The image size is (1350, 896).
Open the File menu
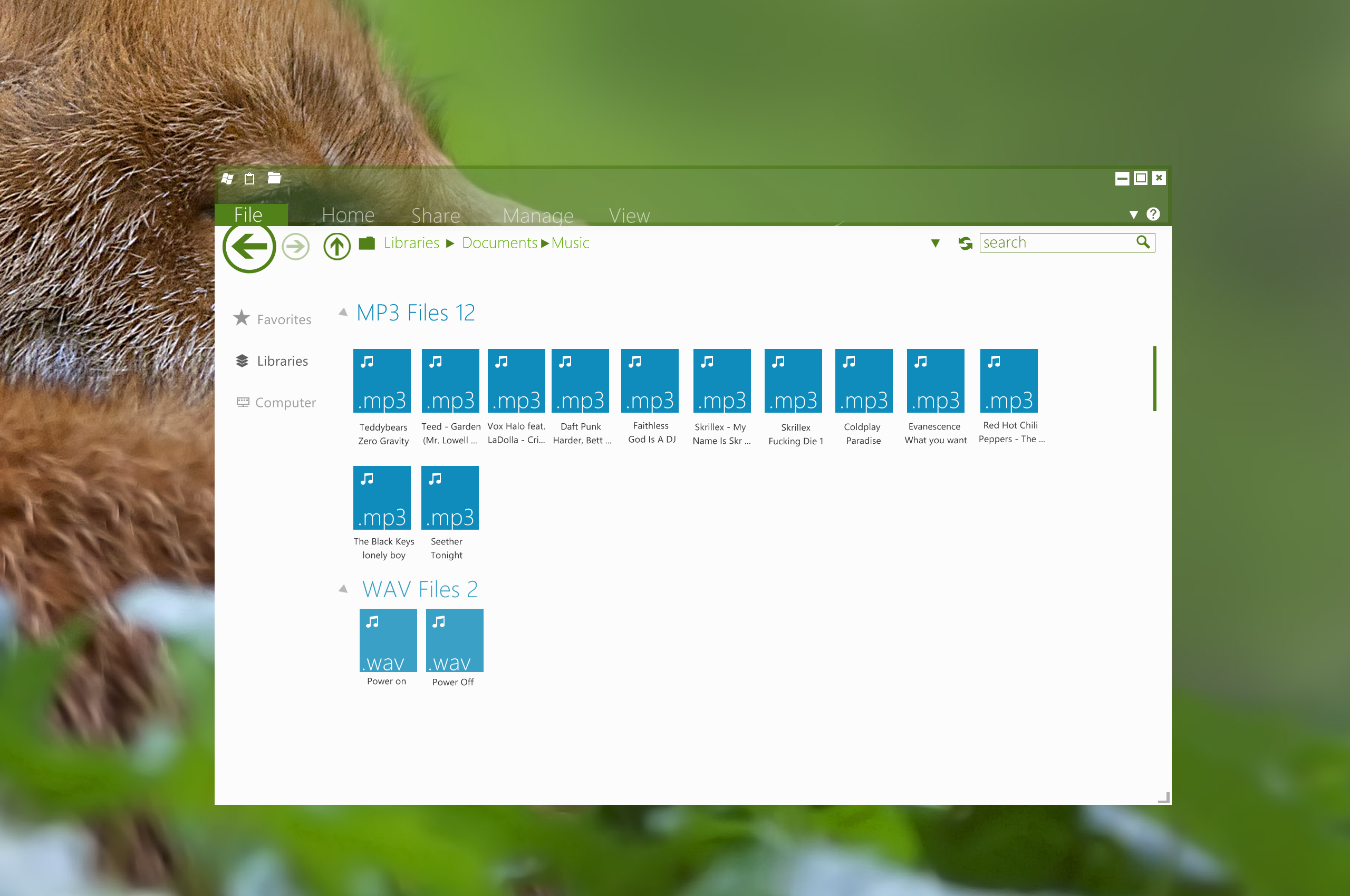pos(248,213)
